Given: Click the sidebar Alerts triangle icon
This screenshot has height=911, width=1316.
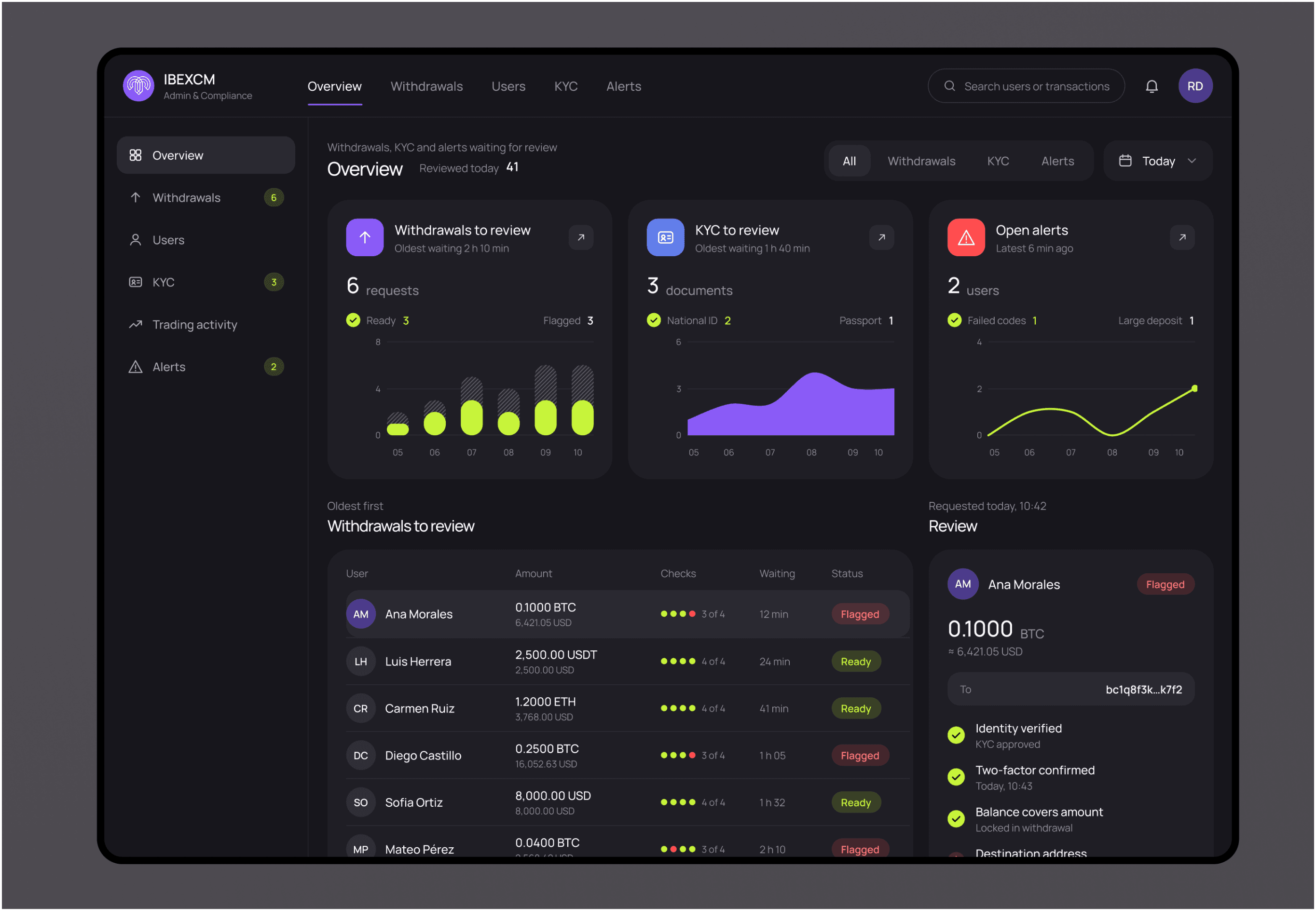Looking at the screenshot, I should click(136, 367).
